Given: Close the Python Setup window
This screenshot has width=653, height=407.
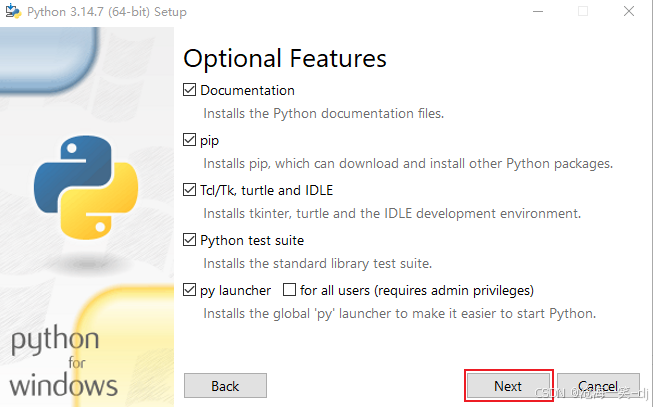Looking at the screenshot, I should 629,11.
